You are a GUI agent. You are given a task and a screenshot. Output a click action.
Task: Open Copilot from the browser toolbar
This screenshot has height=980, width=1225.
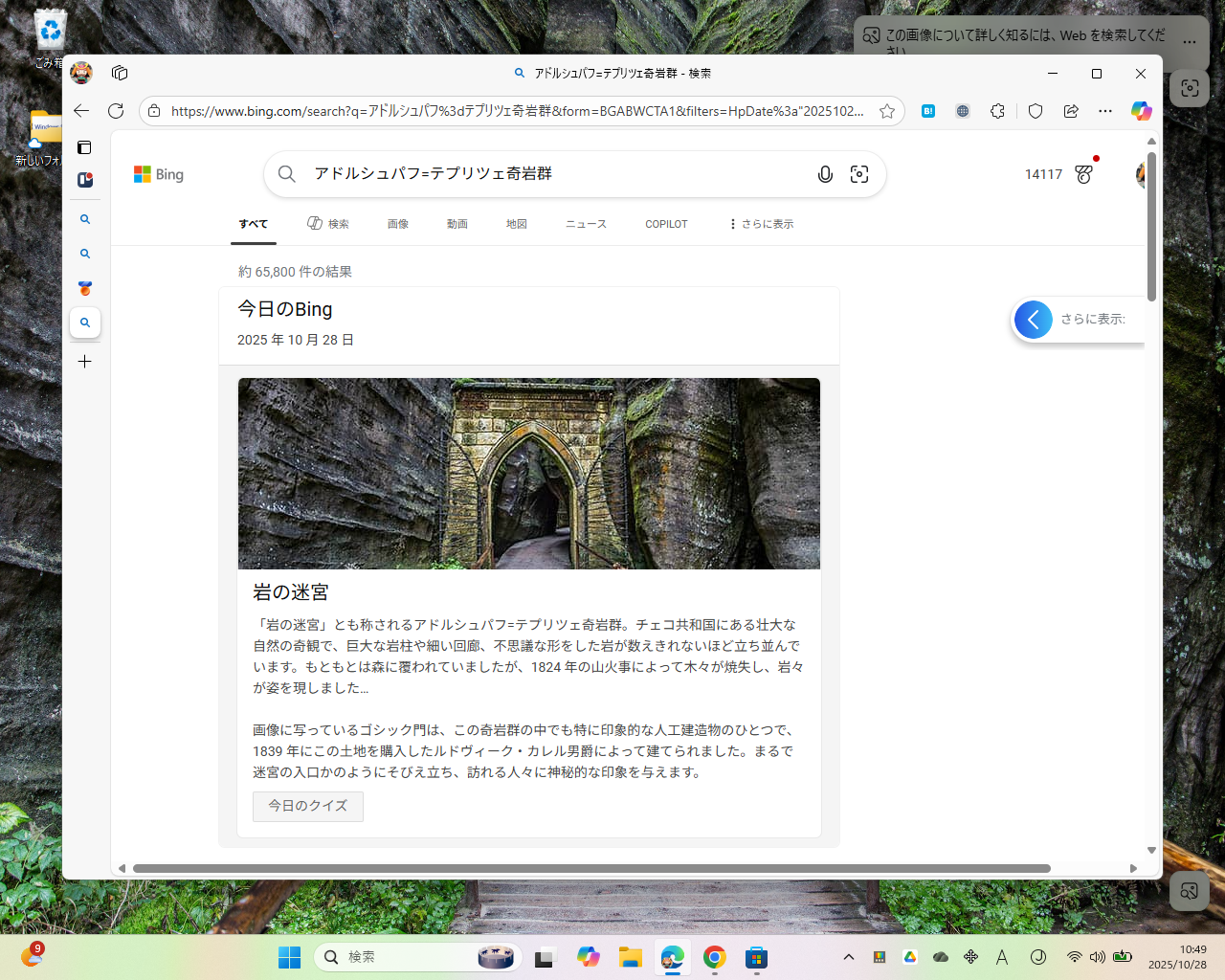1141,111
